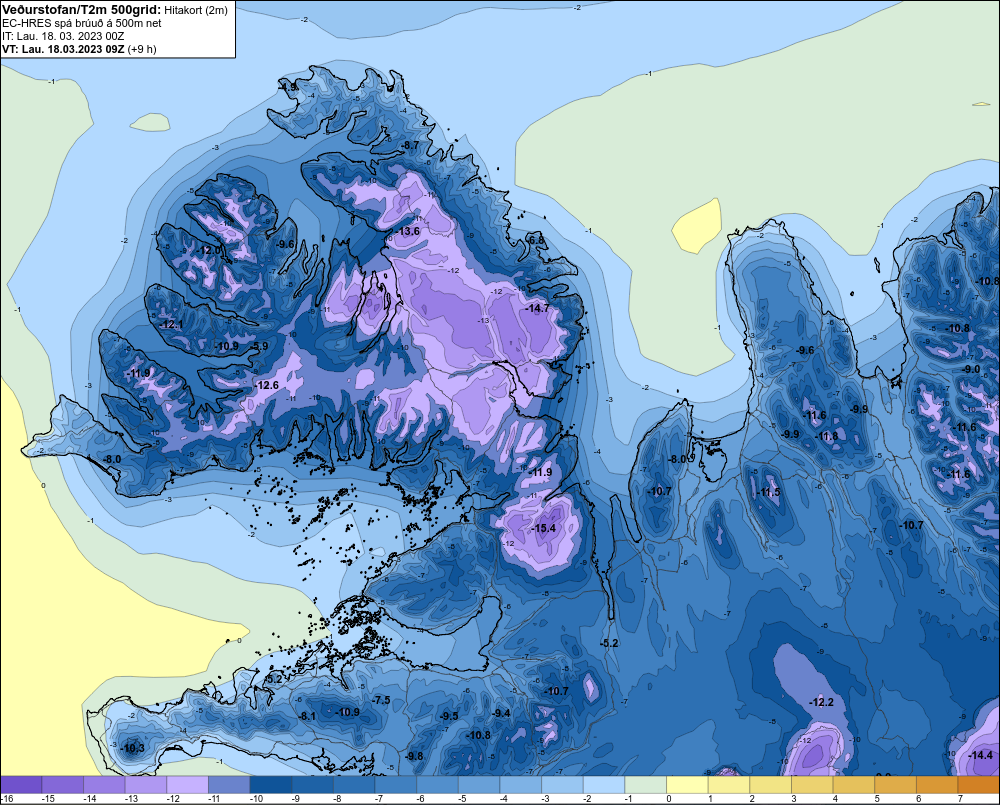The width and height of the screenshot is (1000, 805).
Task: Click the -5.9 temperature value
Action: pyautogui.click(x=259, y=346)
